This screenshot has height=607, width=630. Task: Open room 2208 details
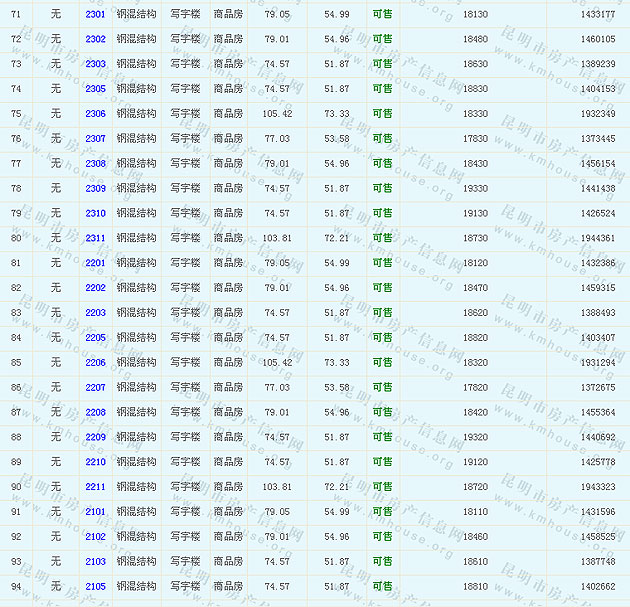click(95, 412)
